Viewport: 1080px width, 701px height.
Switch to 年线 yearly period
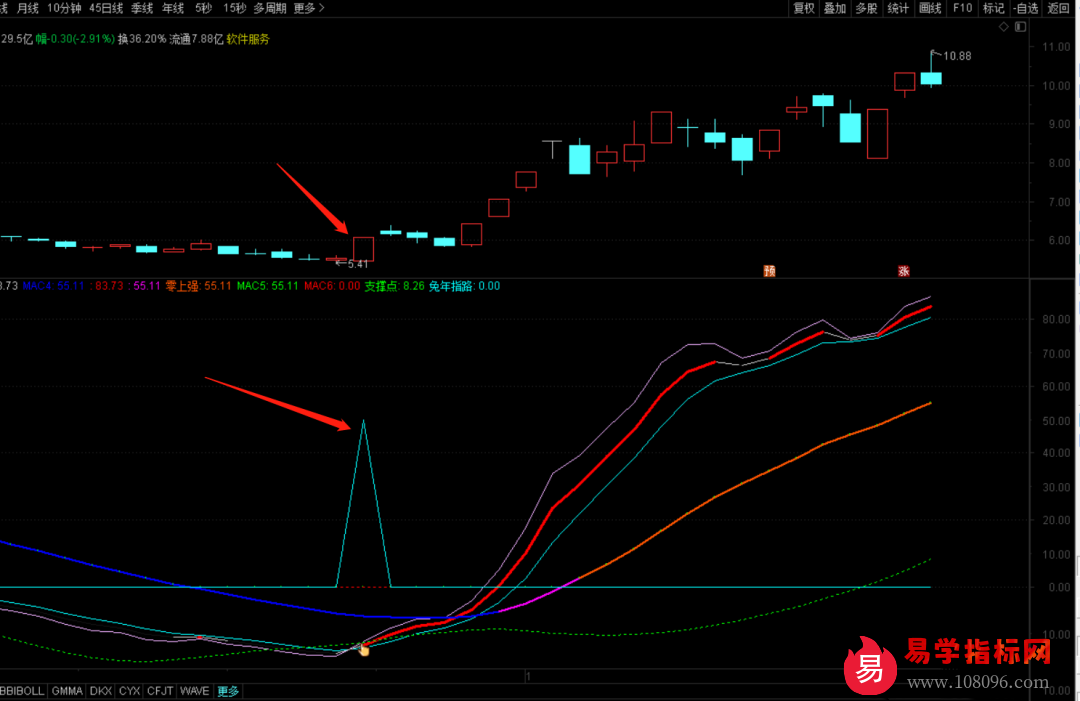tap(173, 8)
